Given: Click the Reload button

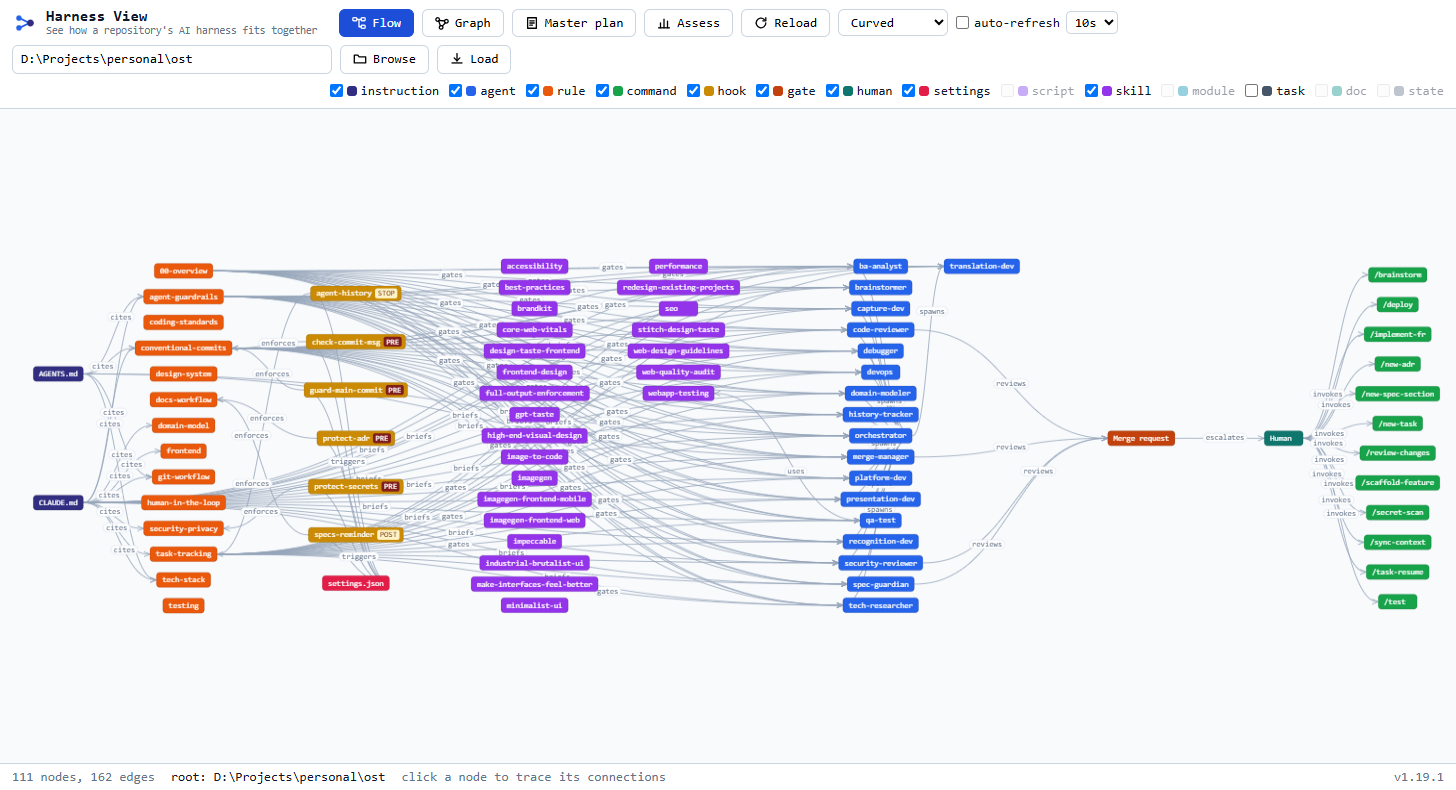Looking at the screenshot, I should click(x=785, y=23).
